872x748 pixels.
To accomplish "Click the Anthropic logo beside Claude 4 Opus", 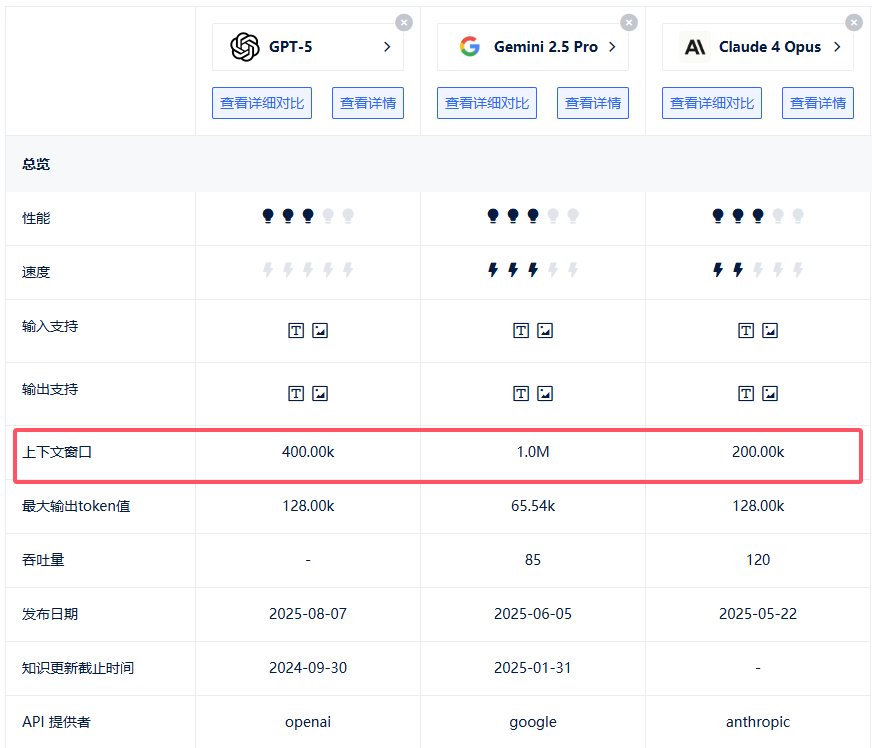I will coord(695,47).
